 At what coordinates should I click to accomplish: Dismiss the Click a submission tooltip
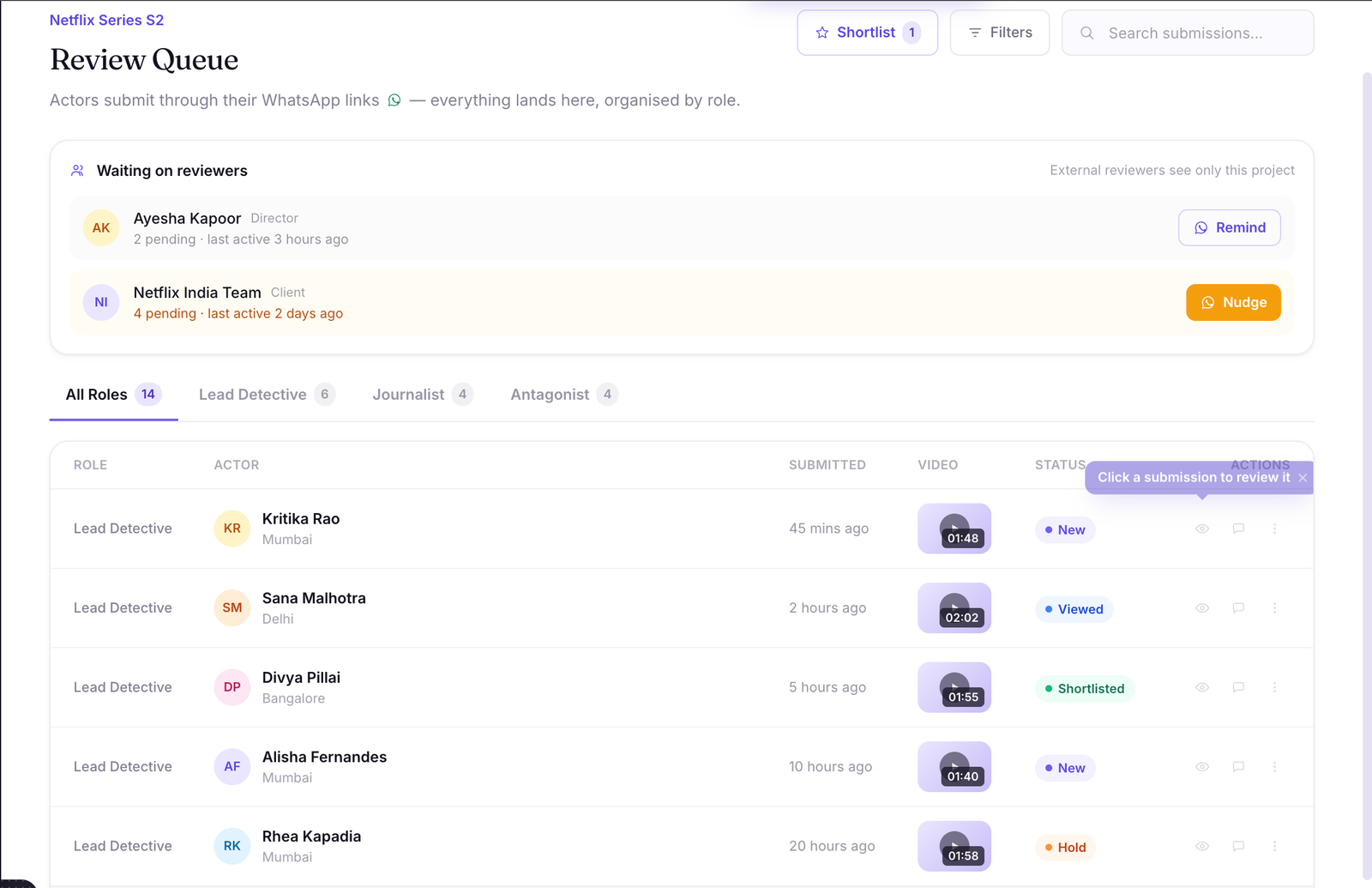click(x=1303, y=478)
